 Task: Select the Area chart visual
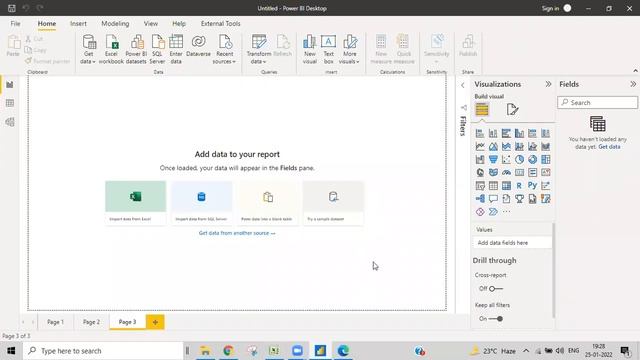click(x=493, y=147)
